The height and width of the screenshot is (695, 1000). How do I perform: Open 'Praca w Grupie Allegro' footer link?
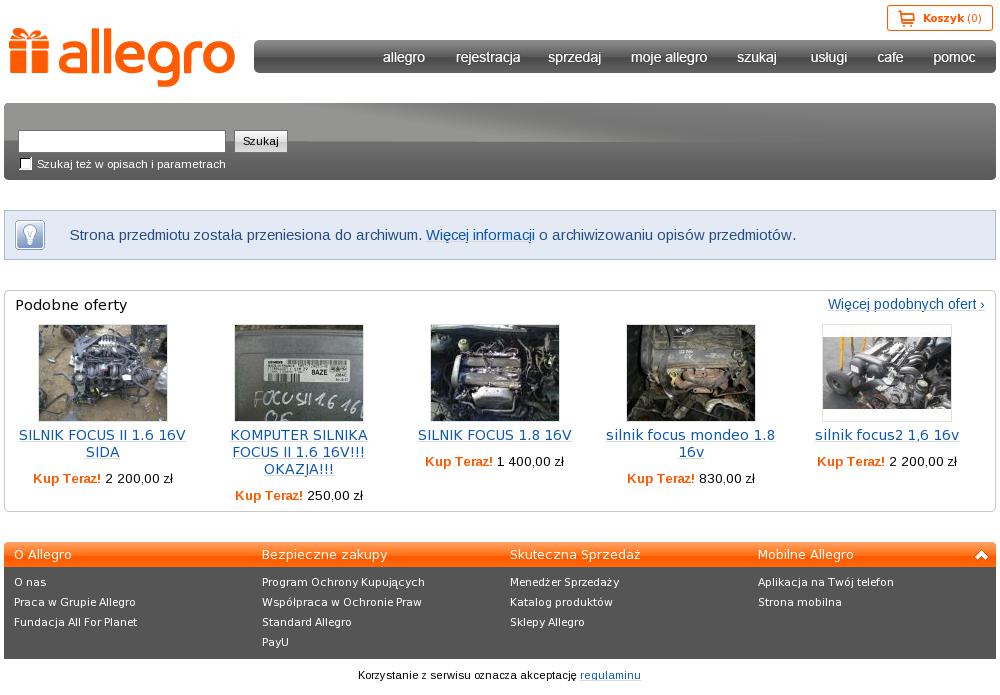point(75,602)
